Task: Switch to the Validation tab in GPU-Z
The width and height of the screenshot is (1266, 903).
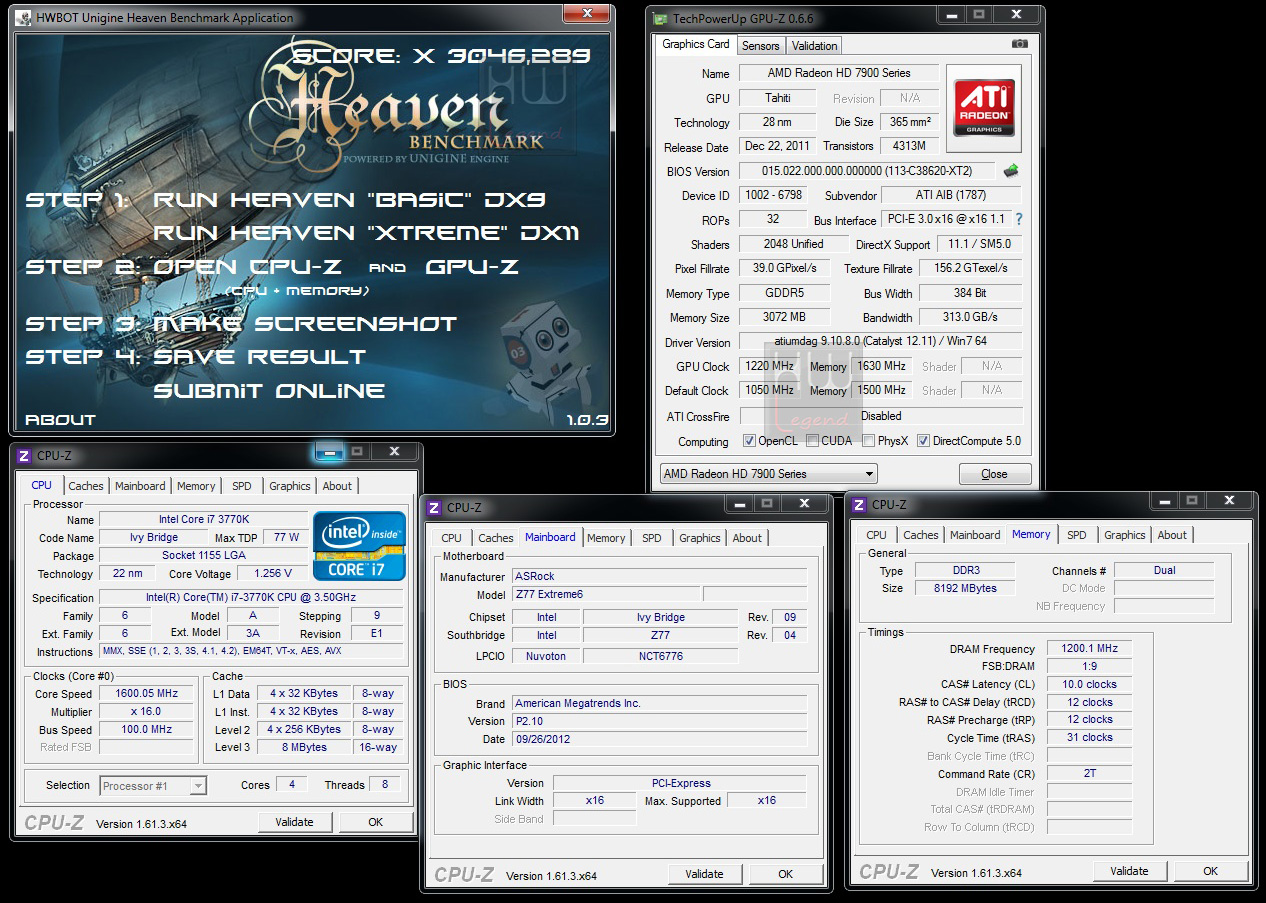Action: point(814,46)
